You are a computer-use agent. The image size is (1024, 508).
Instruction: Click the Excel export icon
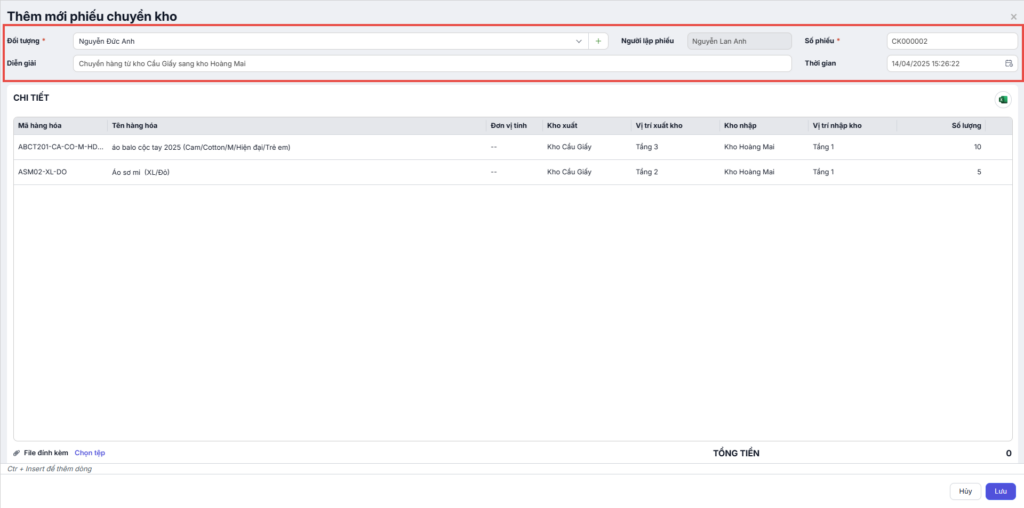(1002, 99)
